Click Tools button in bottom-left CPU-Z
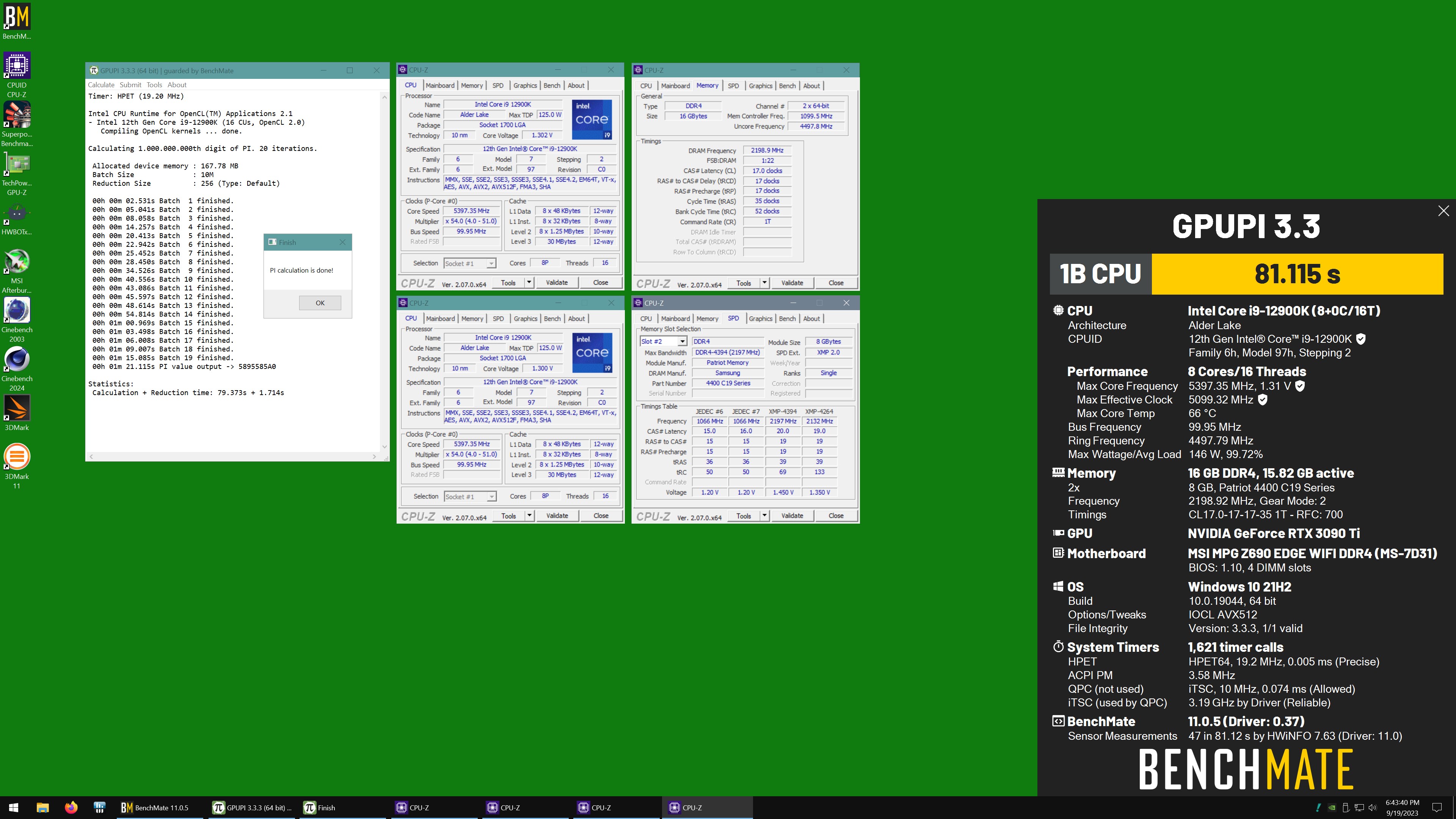This screenshot has height=819, width=1456. [508, 516]
